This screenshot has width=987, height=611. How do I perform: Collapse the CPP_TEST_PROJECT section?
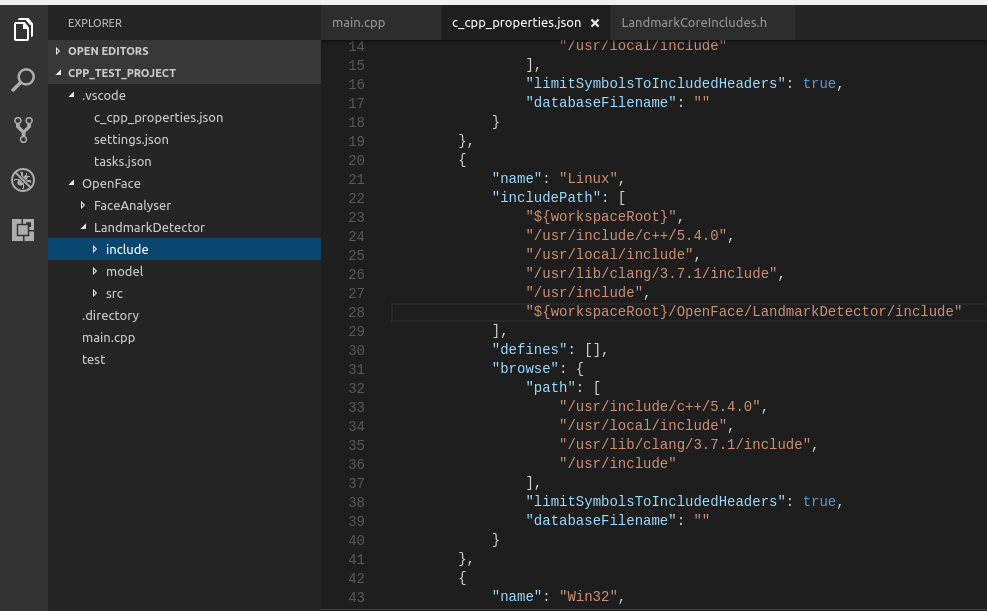coord(121,73)
